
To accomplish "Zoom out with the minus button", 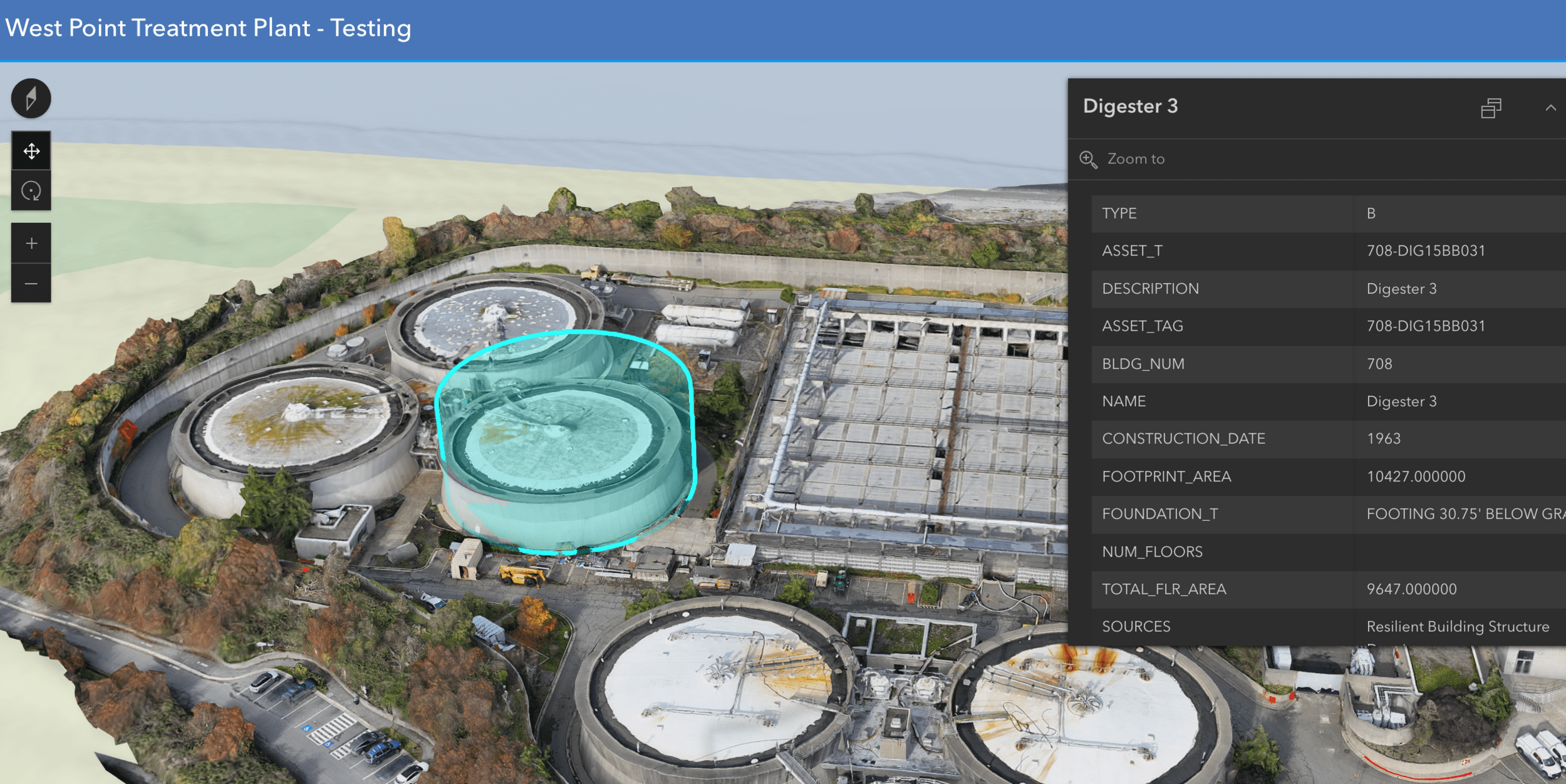I will [31, 284].
